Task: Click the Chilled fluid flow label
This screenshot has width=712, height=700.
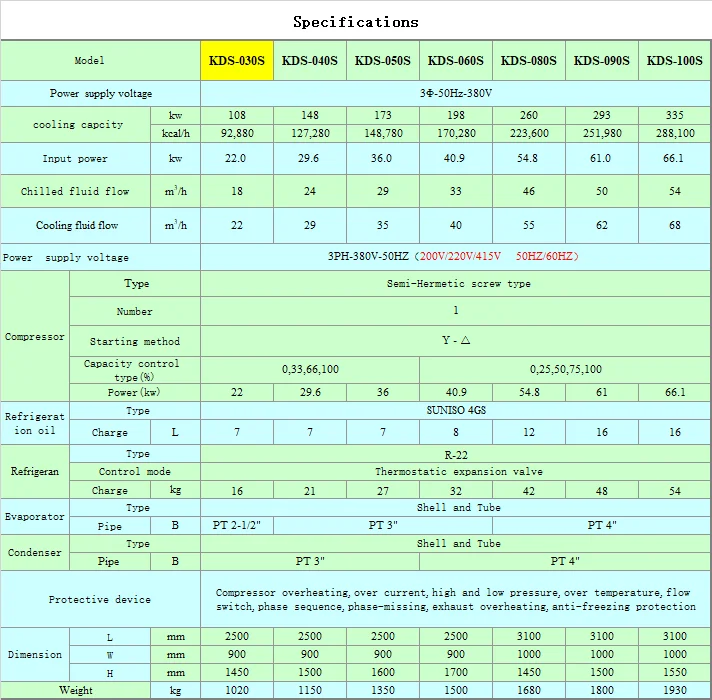Action: [75, 191]
